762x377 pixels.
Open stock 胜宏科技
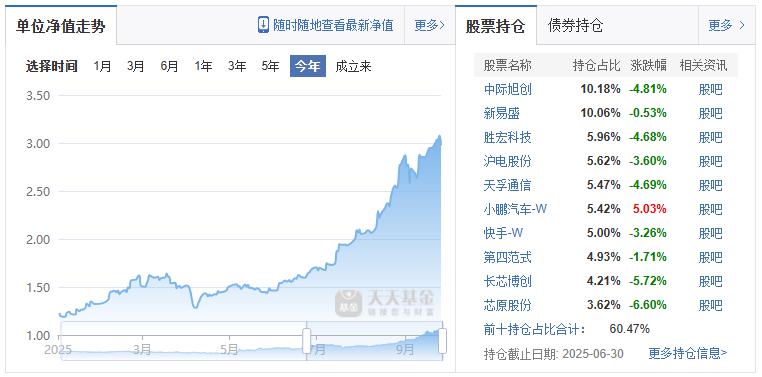(x=508, y=137)
